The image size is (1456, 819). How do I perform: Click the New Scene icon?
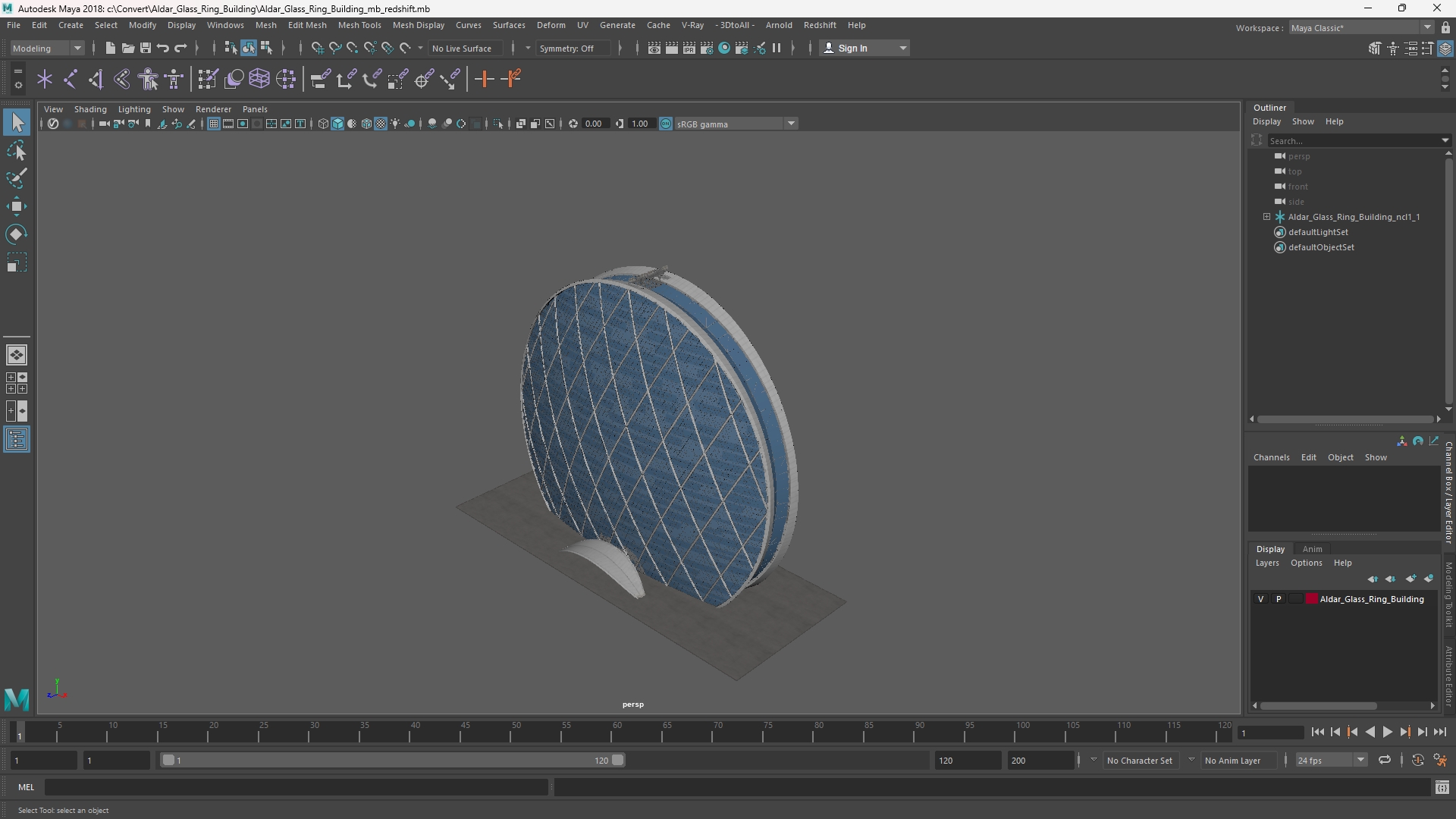[111, 48]
